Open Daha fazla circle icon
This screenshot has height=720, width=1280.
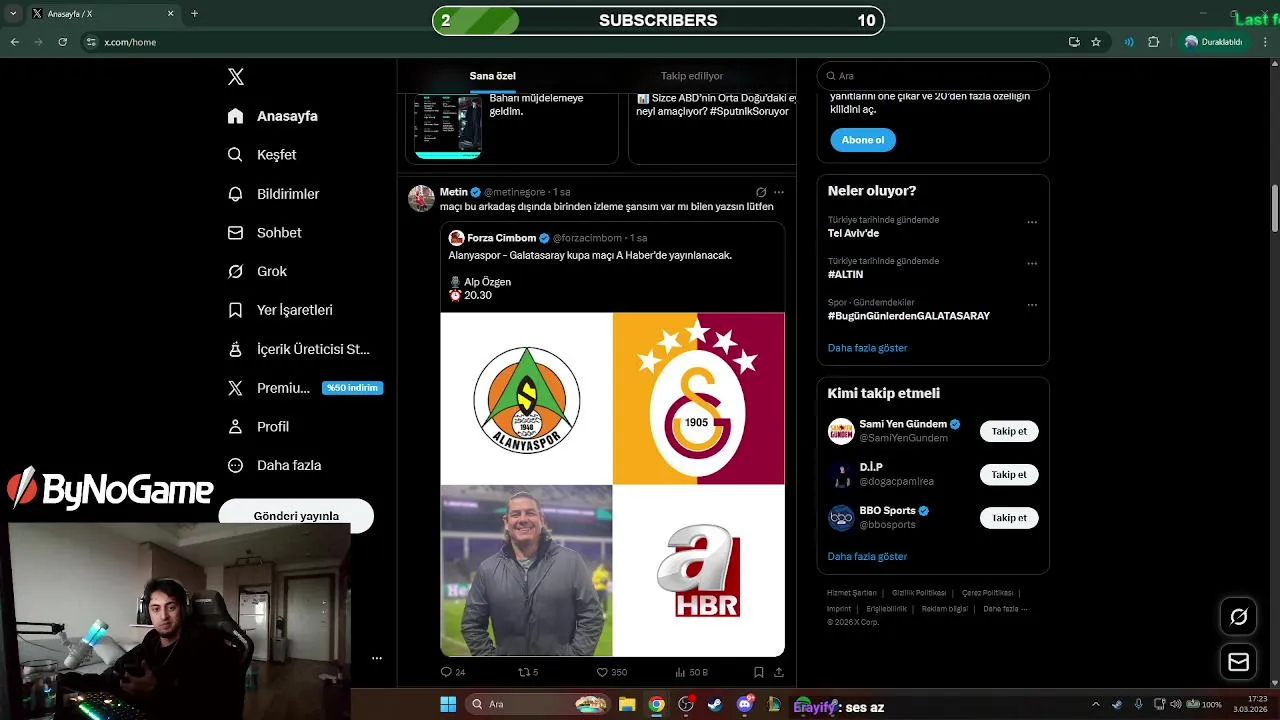coord(235,465)
